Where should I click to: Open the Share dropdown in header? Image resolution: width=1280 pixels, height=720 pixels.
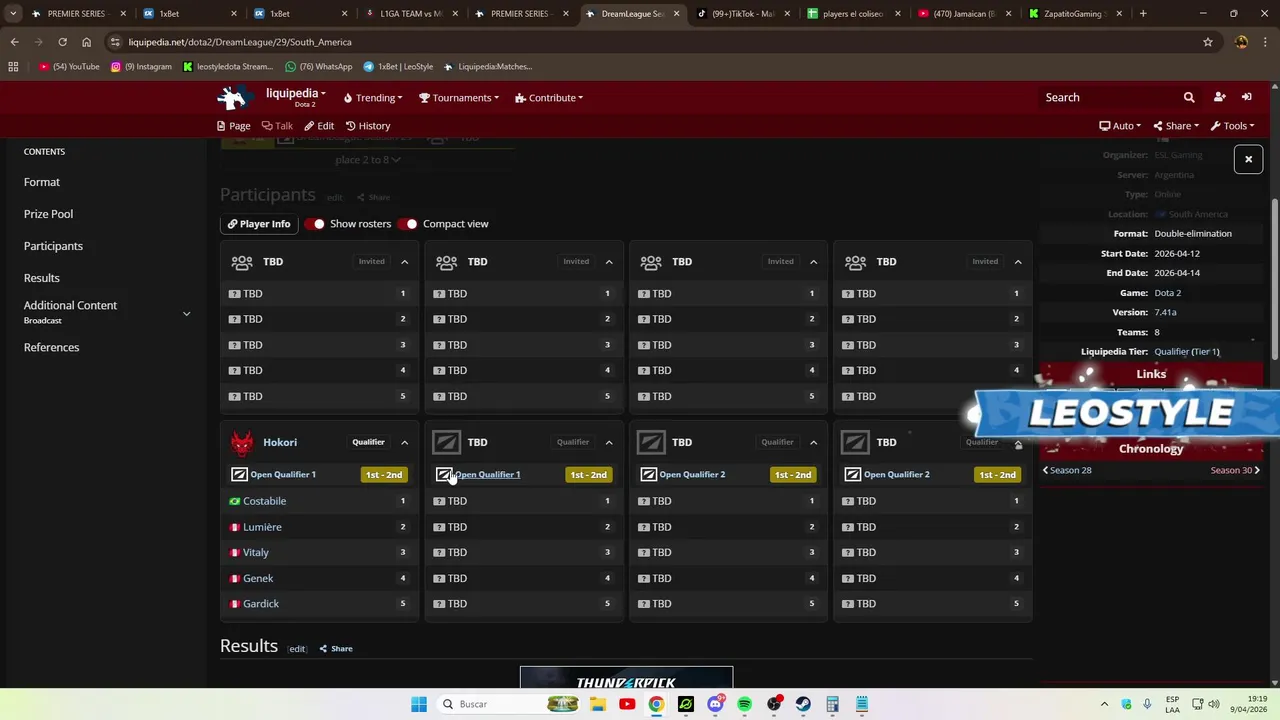pyautogui.click(x=1176, y=126)
